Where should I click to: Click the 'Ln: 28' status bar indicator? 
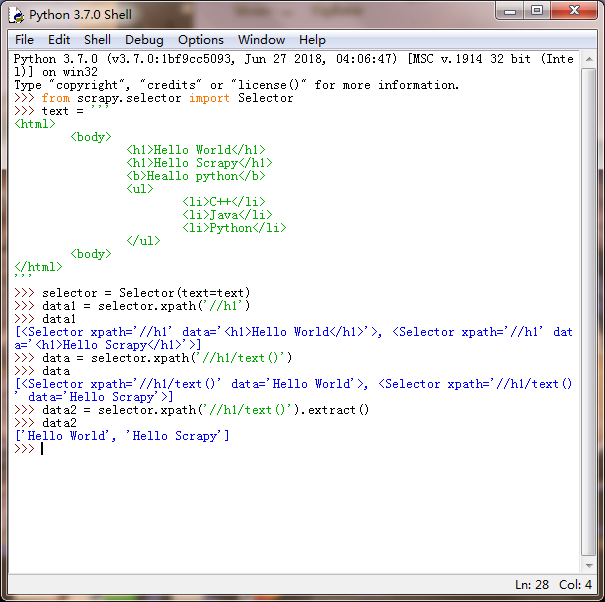click(532, 585)
